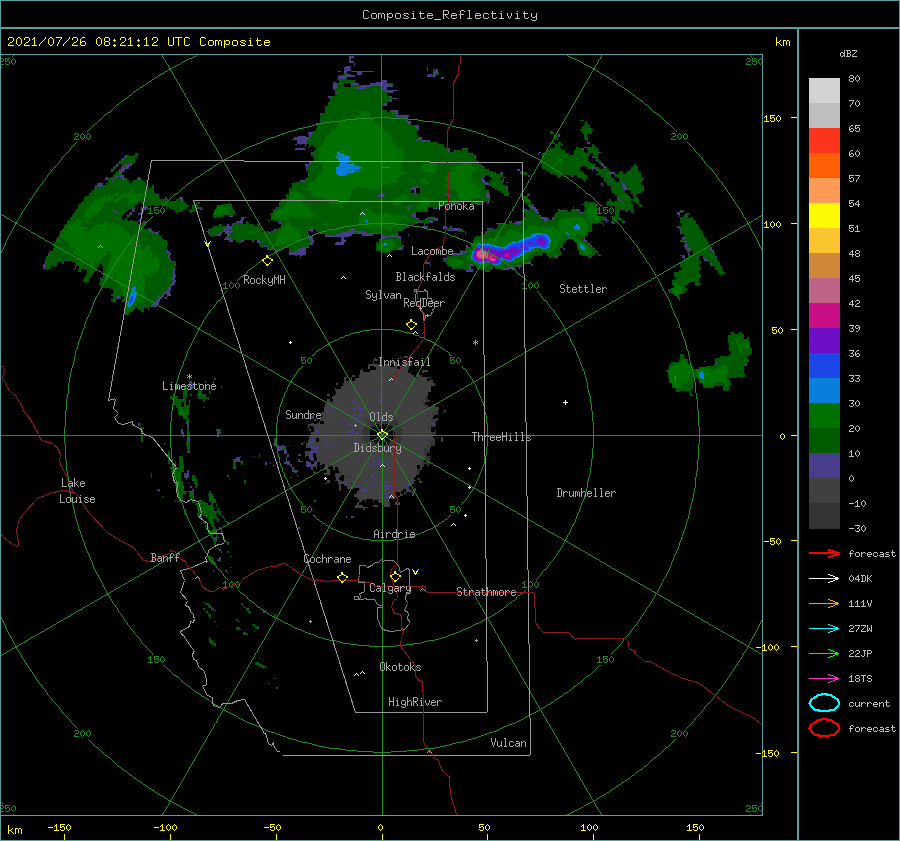Click the 57 value in legend
This screenshot has height=841, width=900.
854,179
